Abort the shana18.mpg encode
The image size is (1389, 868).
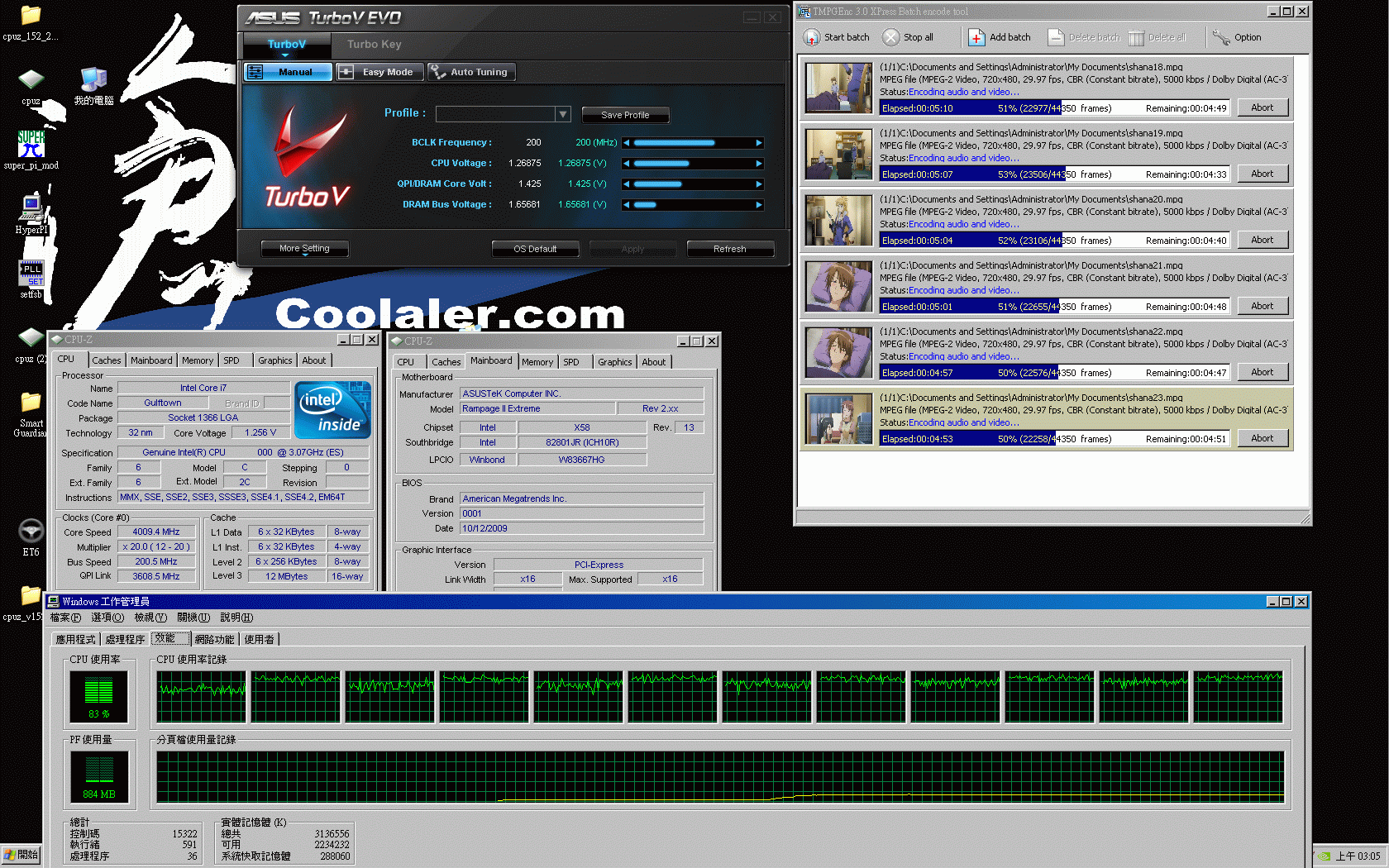coord(1262,107)
